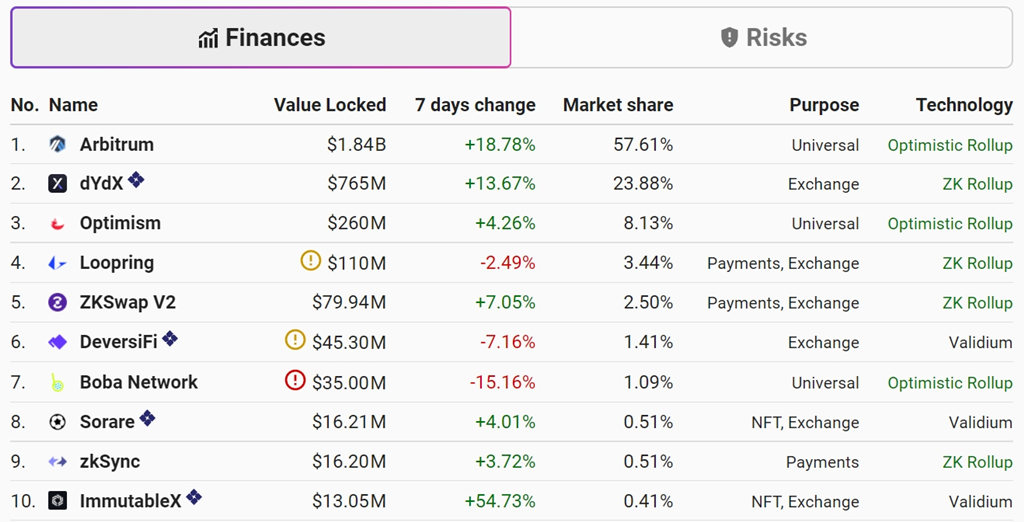The height and width of the screenshot is (522, 1024).
Task: Click the StarkEx badge beside dYdX
Action: click(x=136, y=179)
